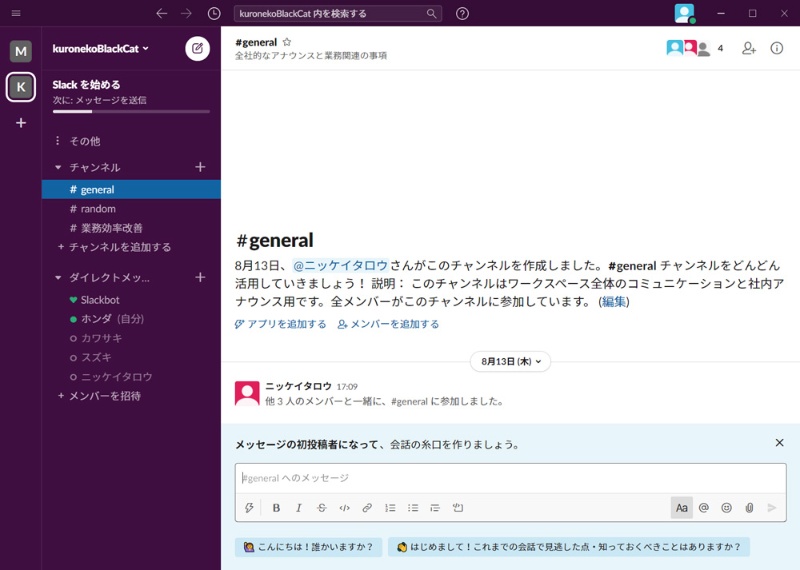The width and height of the screenshot is (800, 570).
Task: Star the #general channel
Action: (x=287, y=42)
